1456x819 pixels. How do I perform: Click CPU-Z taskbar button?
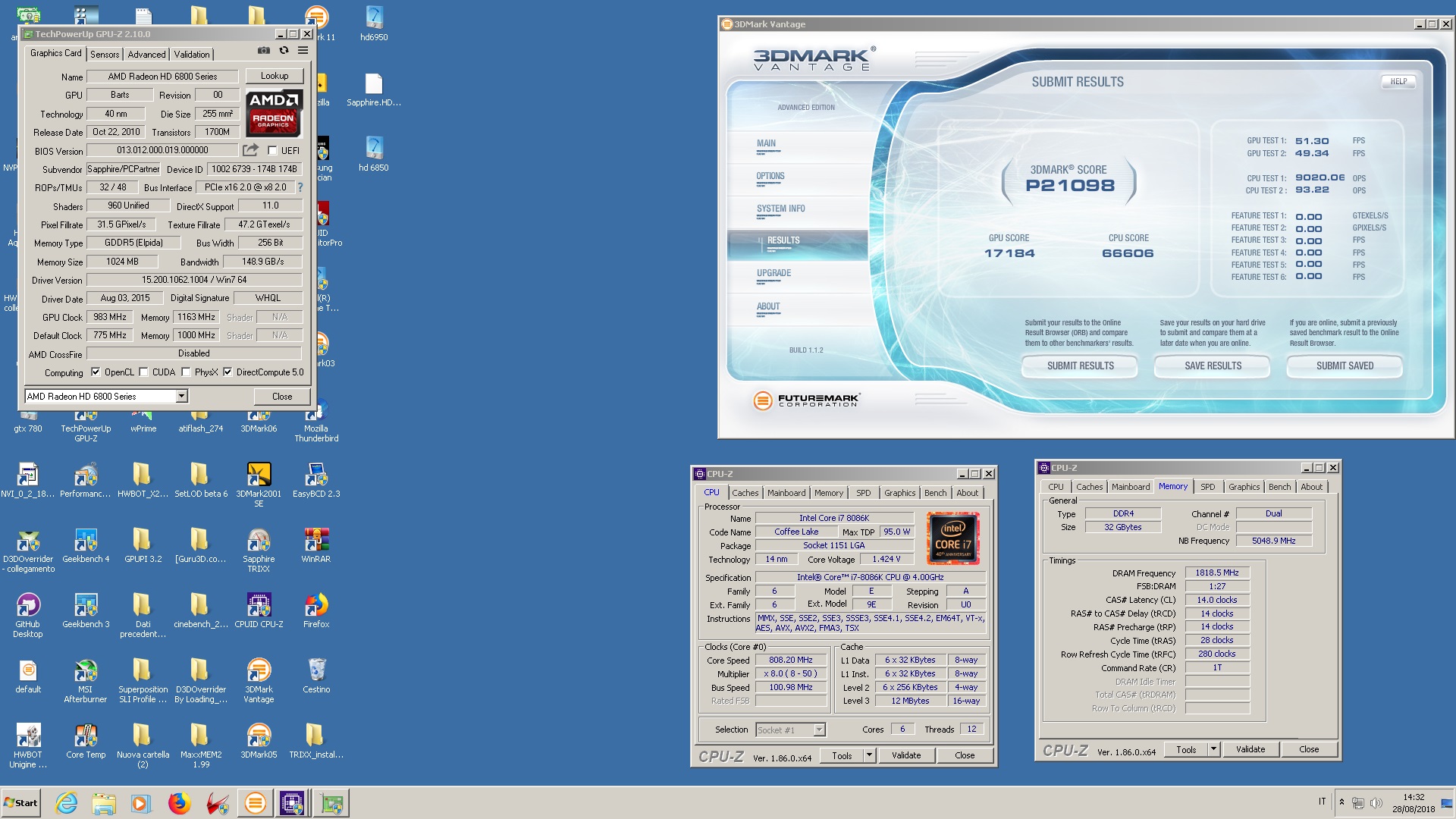(292, 802)
